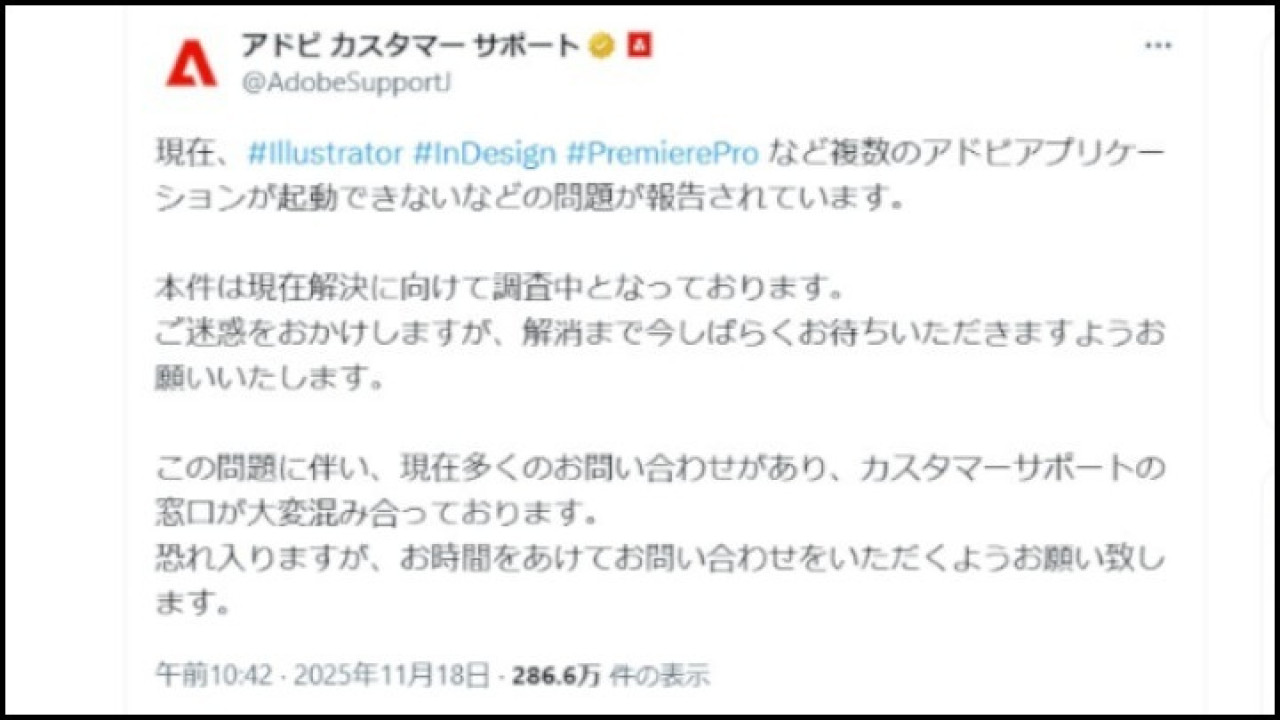1280x720 pixels.
Task: Click the 件の表示 views label
Action: pyautogui.click(x=659, y=676)
